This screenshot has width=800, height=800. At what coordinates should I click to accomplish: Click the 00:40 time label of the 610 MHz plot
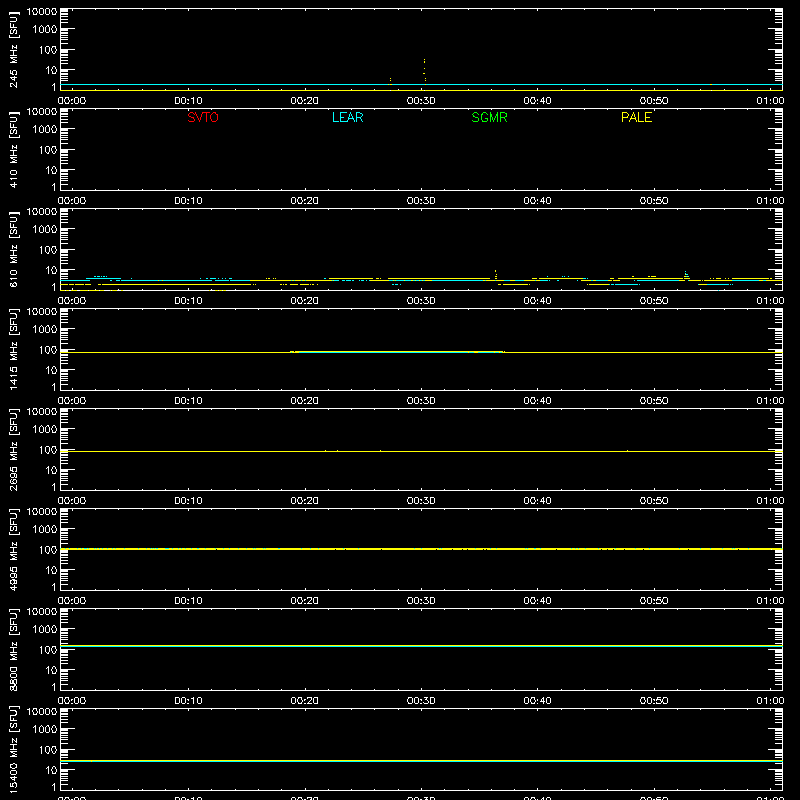click(x=537, y=301)
